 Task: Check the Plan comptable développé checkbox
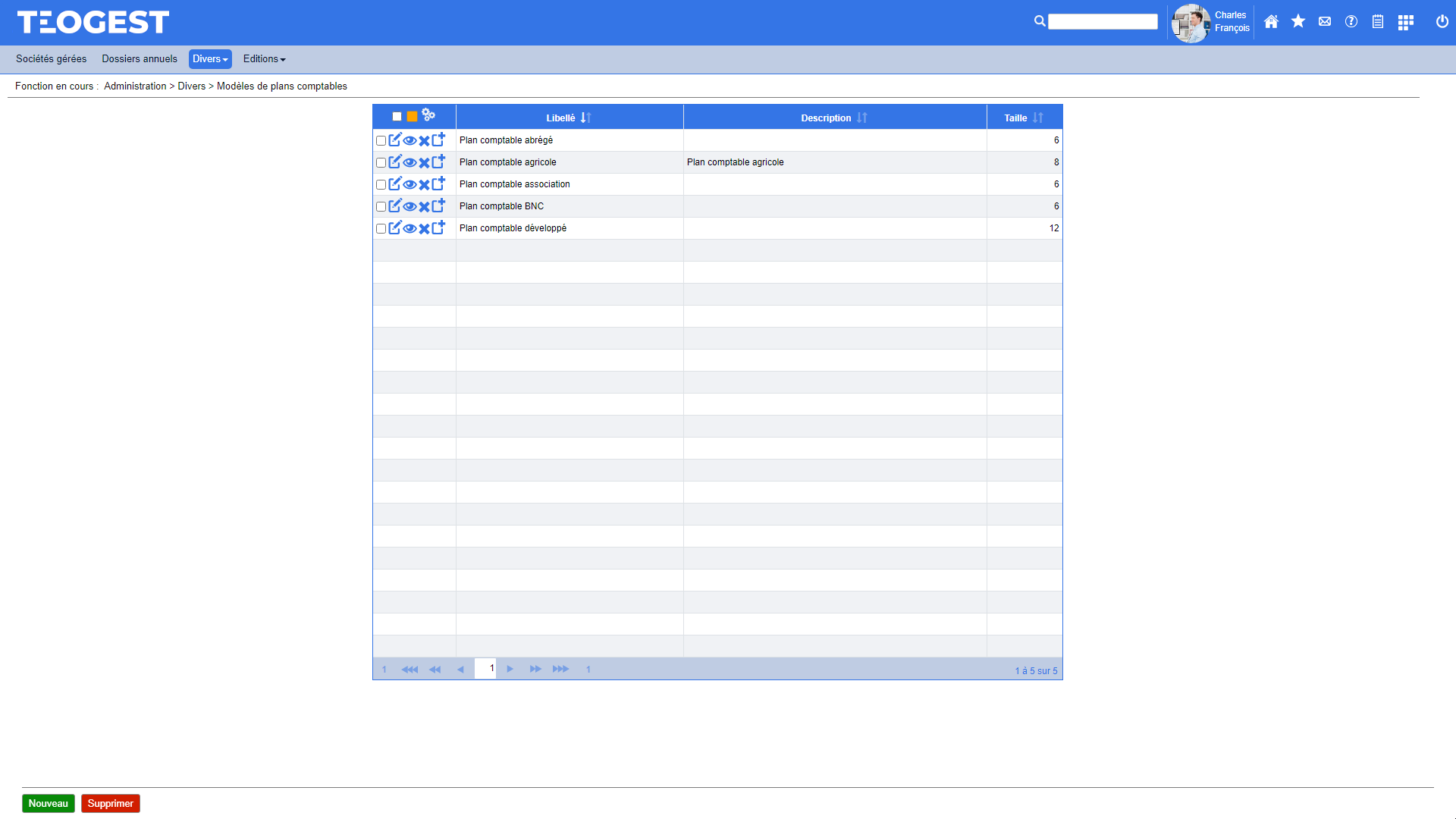[x=381, y=228]
